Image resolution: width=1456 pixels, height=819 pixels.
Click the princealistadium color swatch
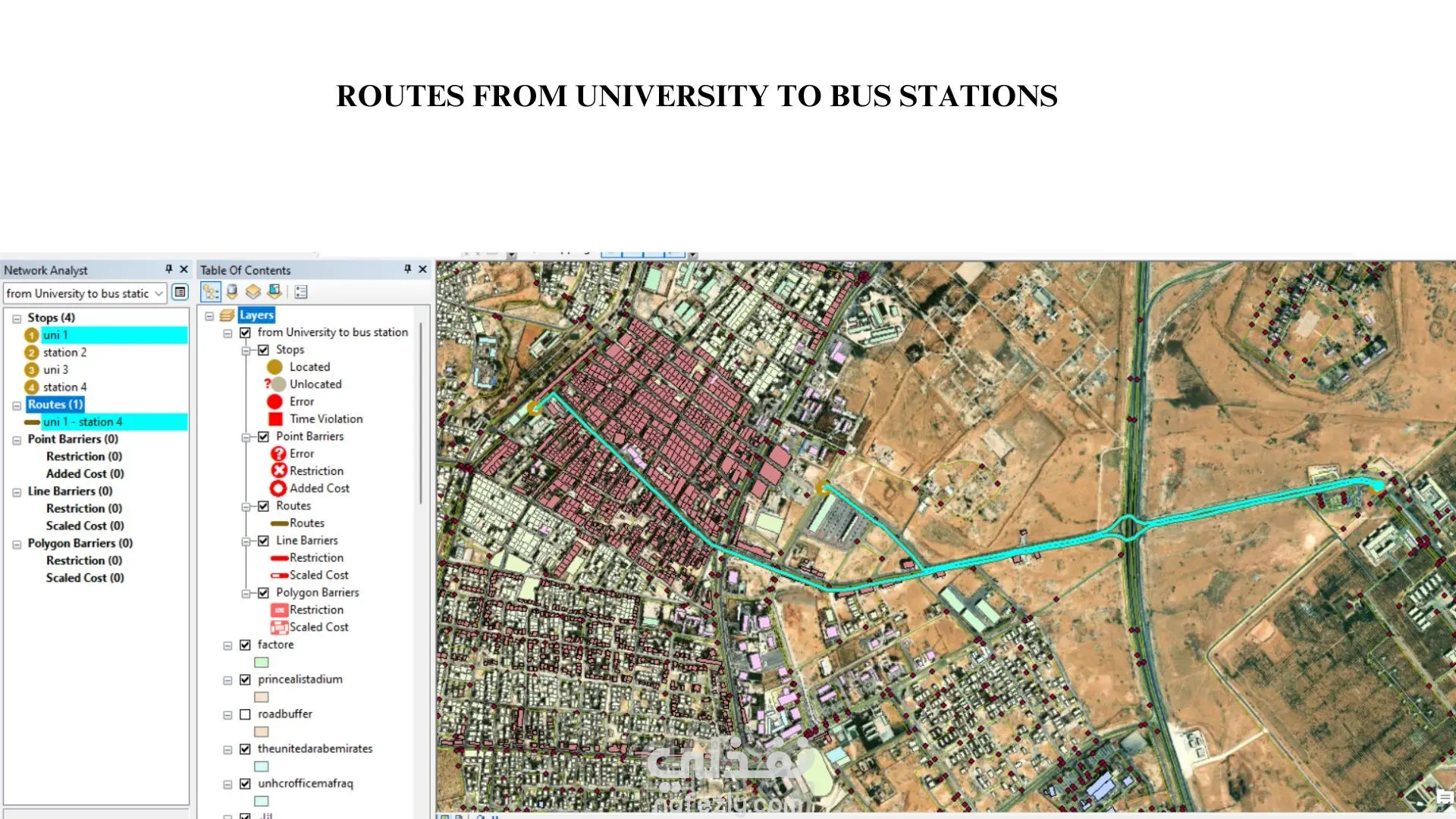coord(262,698)
